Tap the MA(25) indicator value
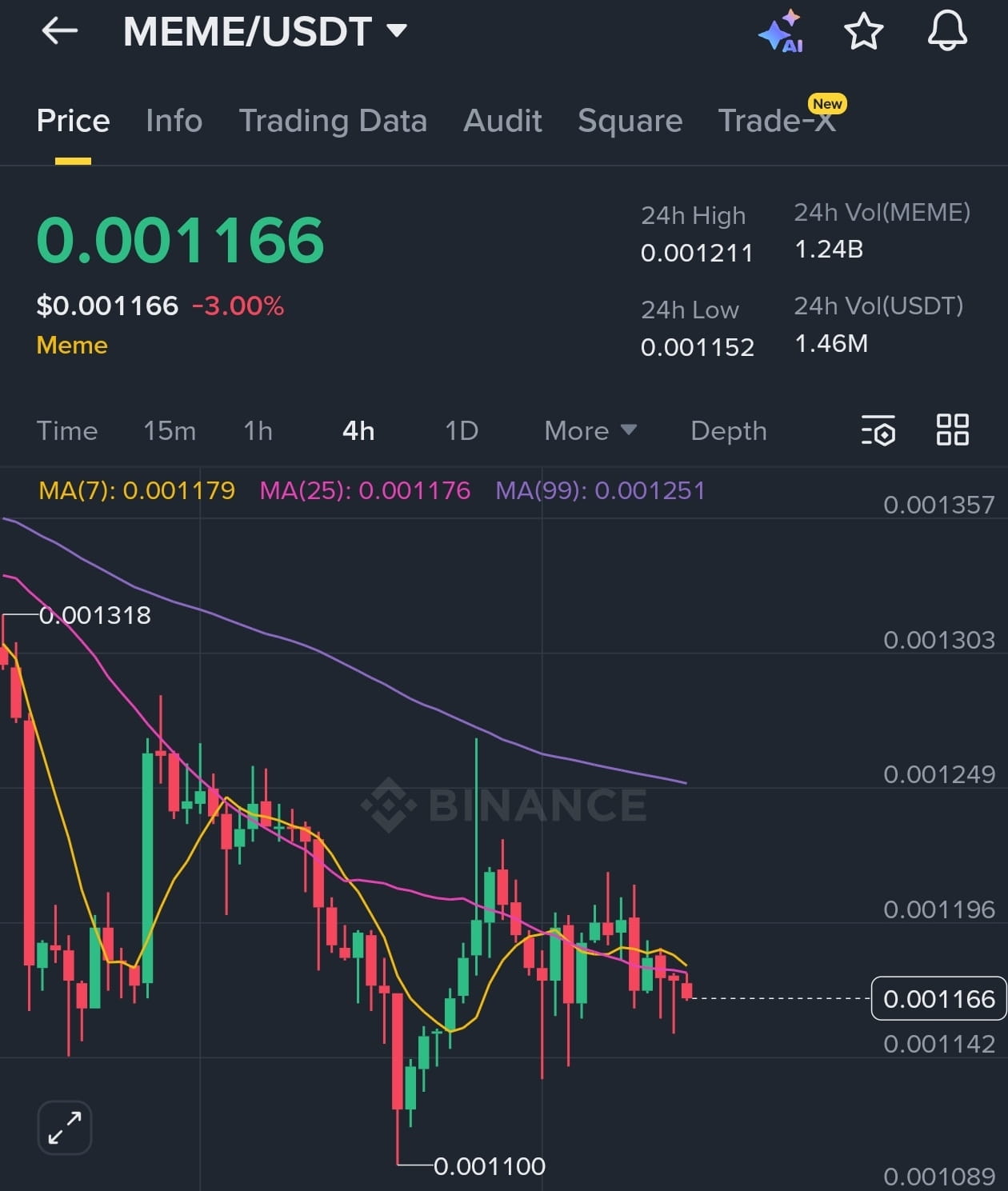Viewport: 1008px width, 1191px height. coord(365,490)
